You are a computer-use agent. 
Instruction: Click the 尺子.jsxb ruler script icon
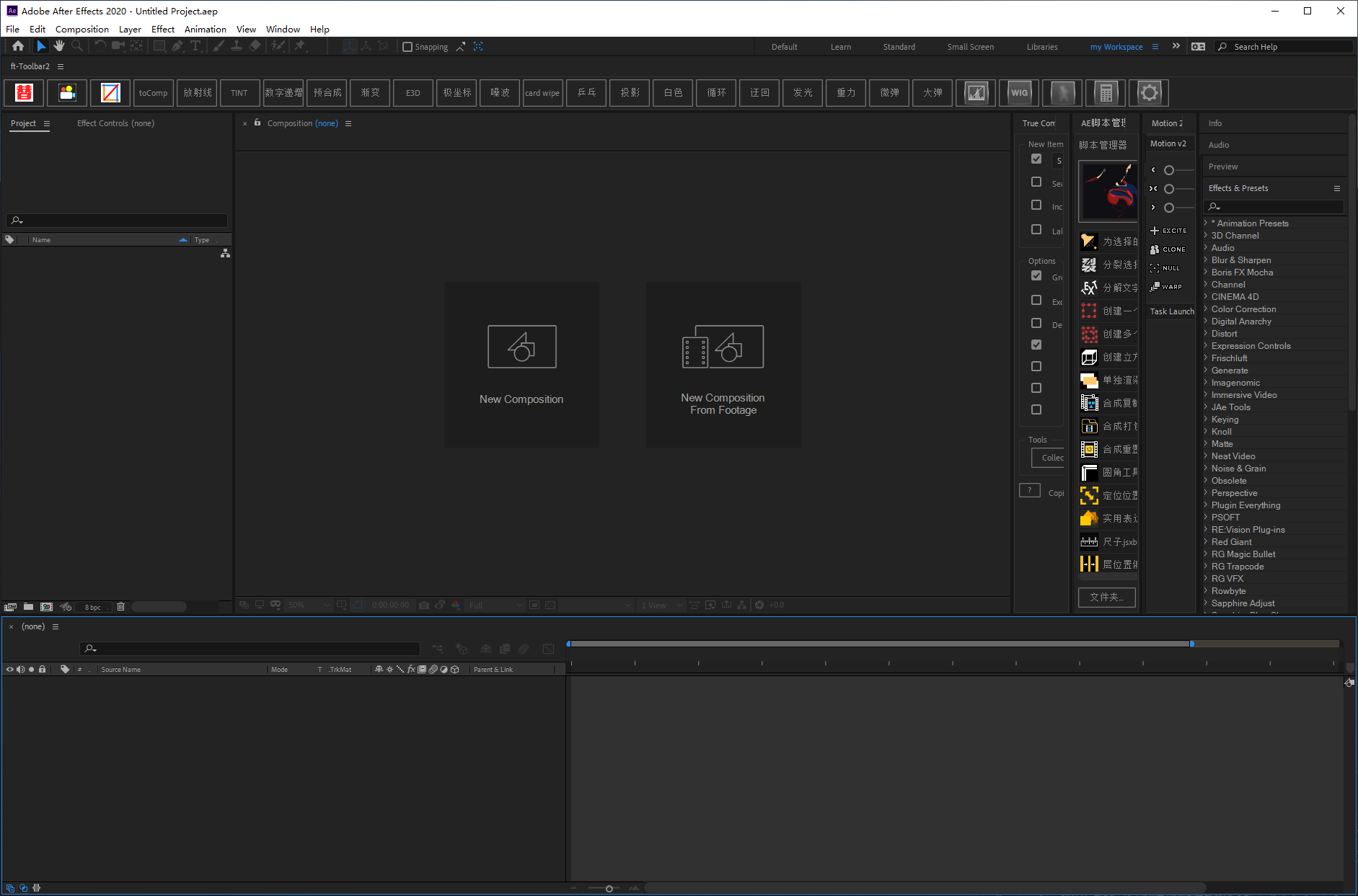(x=1089, y=541)
